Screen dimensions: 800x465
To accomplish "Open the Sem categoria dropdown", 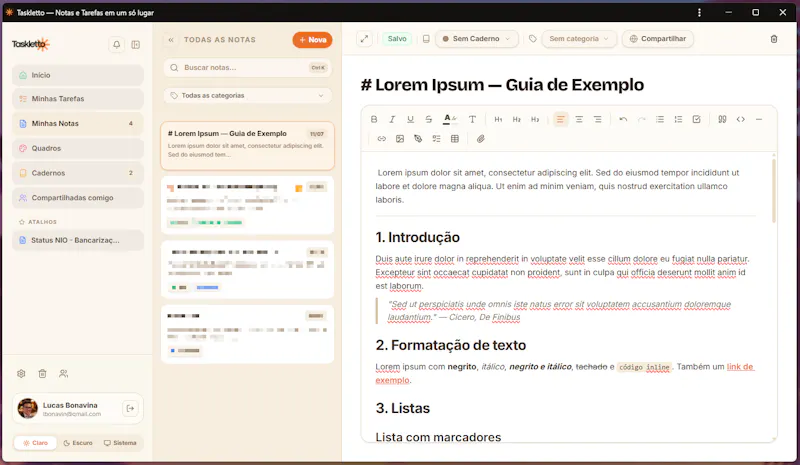I will [x=579, y=39].
